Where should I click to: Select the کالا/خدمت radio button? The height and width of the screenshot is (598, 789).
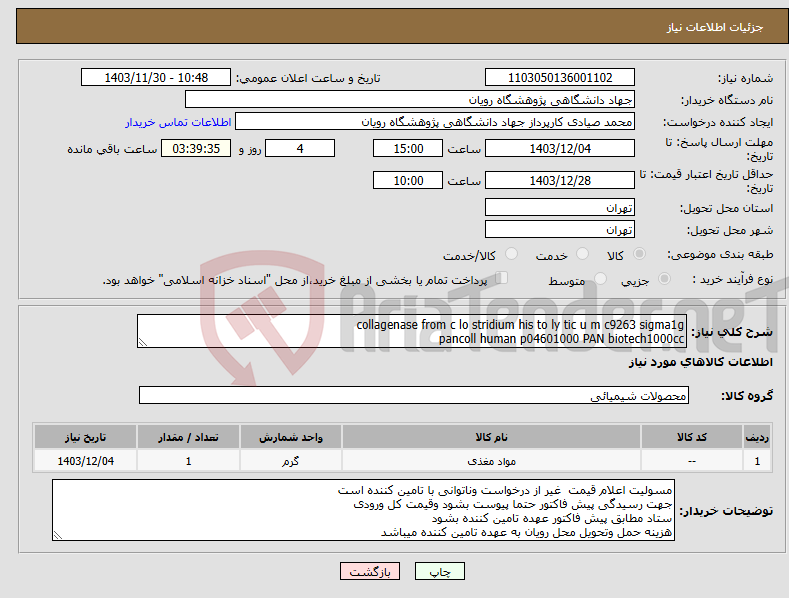pos(511,254)
